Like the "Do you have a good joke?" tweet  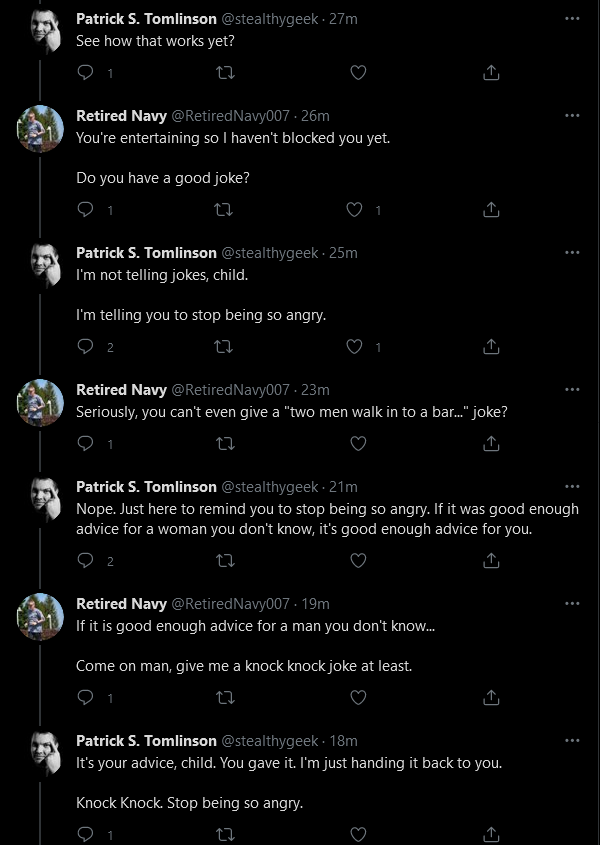coord(354,209)
